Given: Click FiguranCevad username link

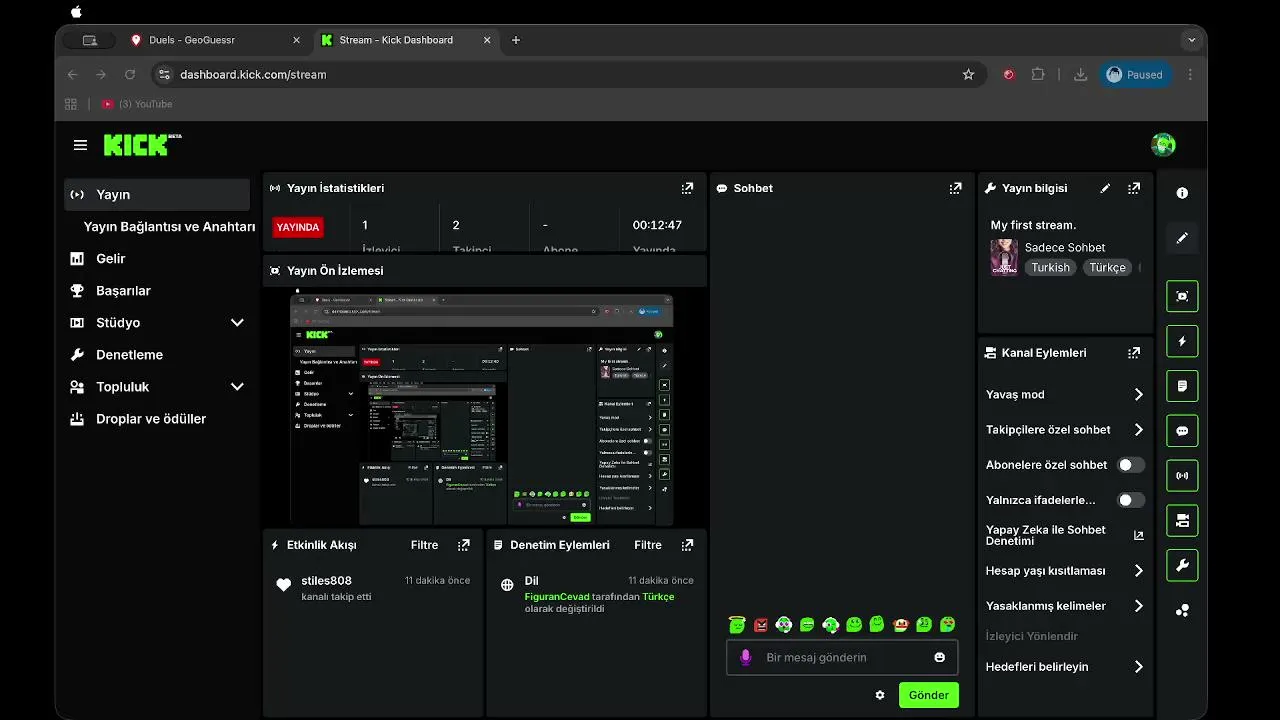Looking at the screenshot, I should point(557,597).
